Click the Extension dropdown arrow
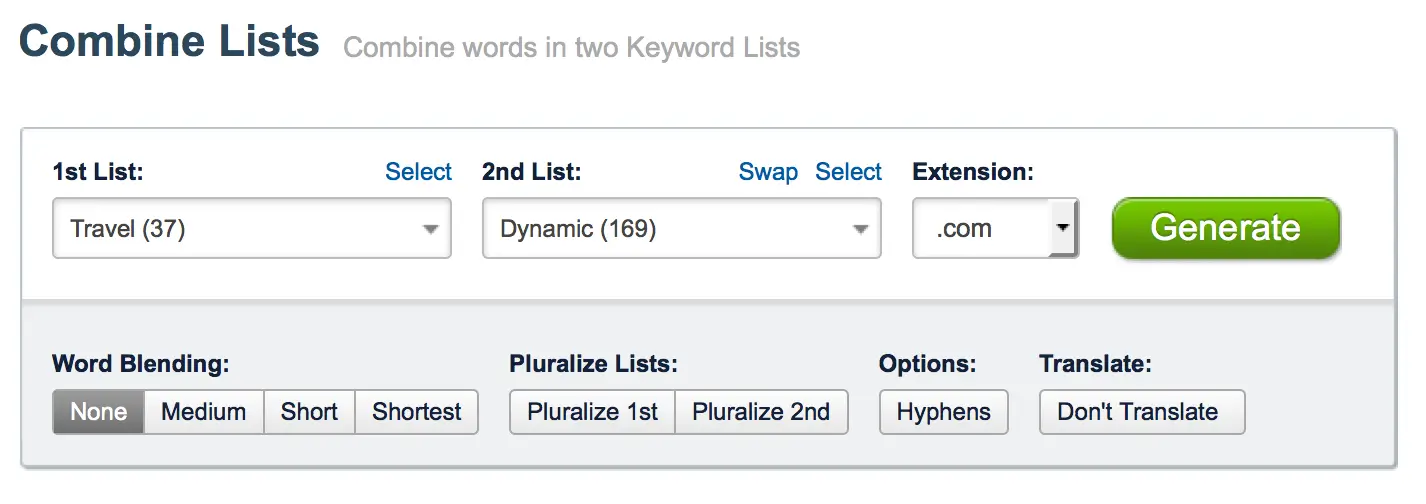The height and width of the screenshot is (504, 1426). (1062, 229)
